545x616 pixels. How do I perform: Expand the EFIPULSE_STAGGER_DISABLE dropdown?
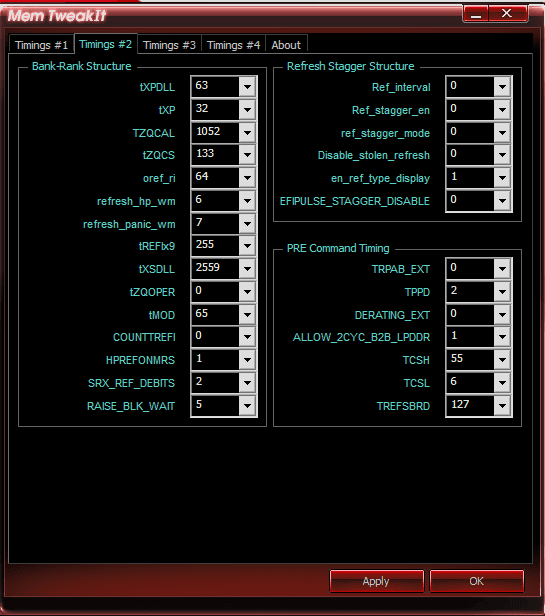[502, 201]
